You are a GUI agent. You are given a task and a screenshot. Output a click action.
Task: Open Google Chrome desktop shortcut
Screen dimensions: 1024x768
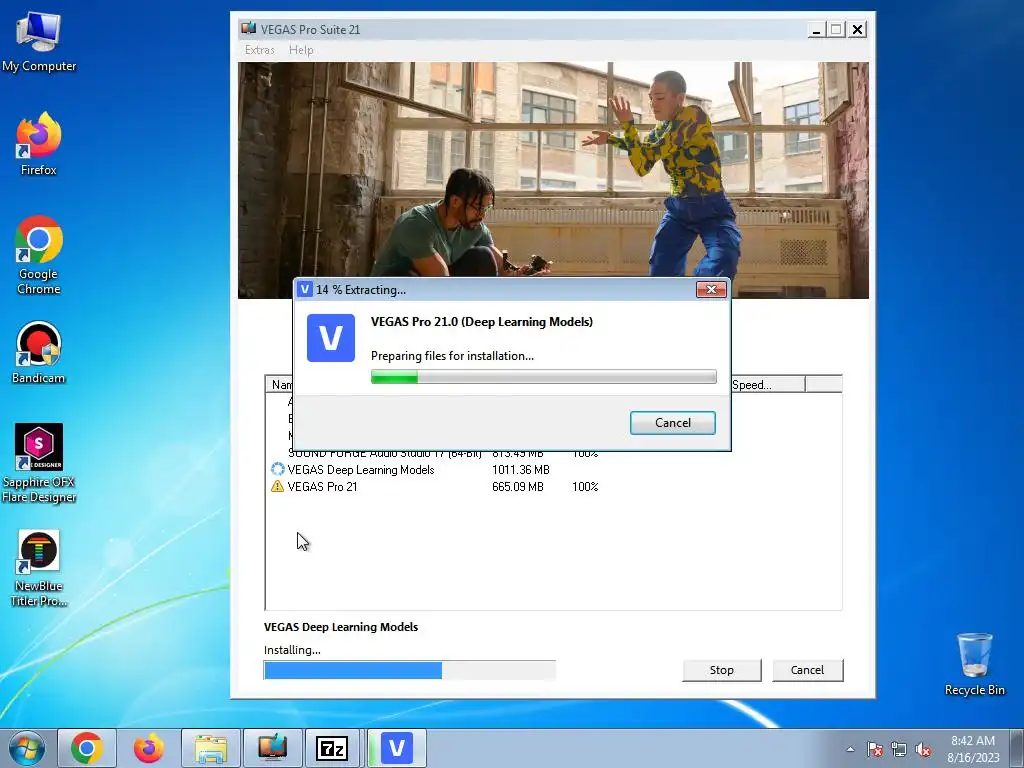tap(39, 255)
